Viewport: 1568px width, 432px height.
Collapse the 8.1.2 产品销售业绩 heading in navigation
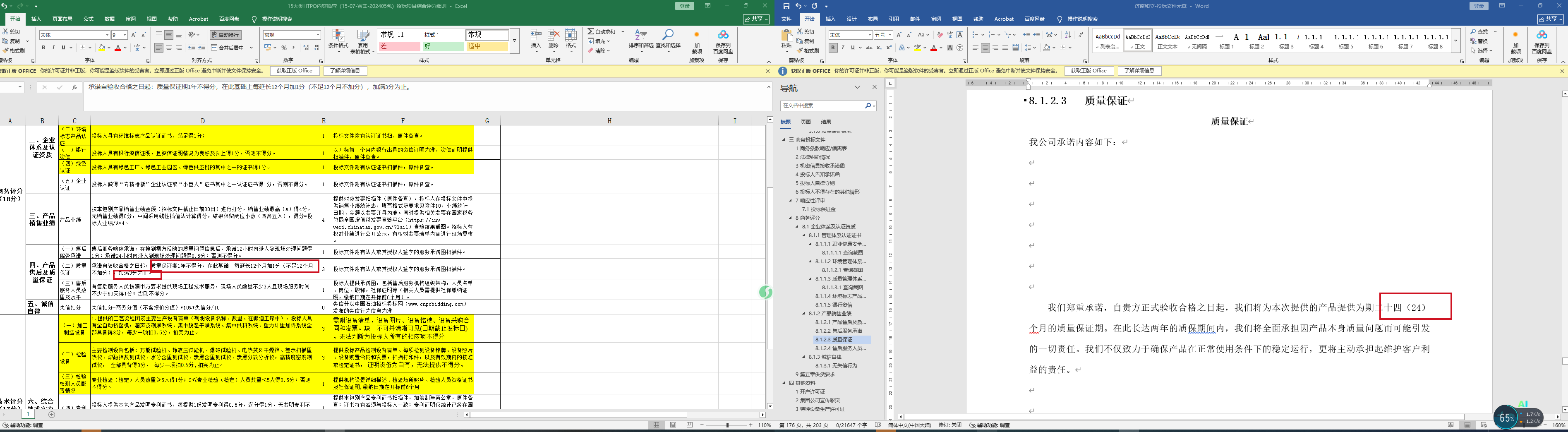click(x=803, y=313)
